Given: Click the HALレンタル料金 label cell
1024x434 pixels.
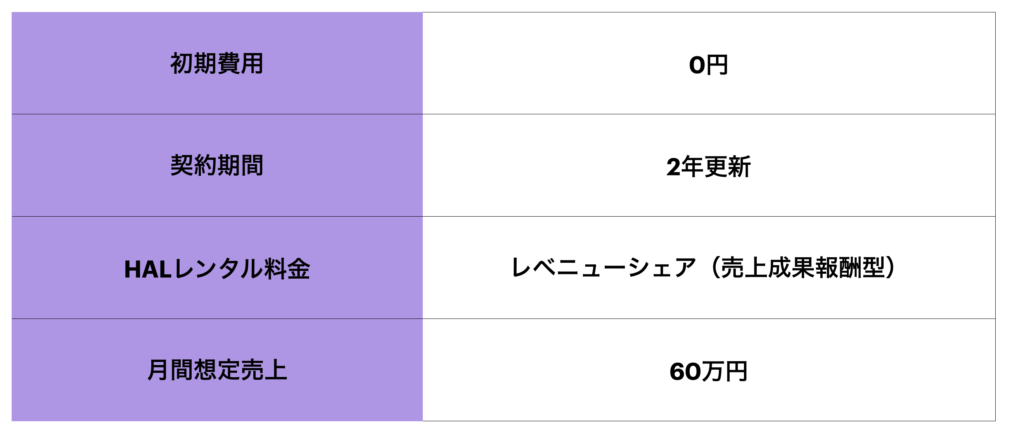Looking at the screenshot, I should point(217,268).
